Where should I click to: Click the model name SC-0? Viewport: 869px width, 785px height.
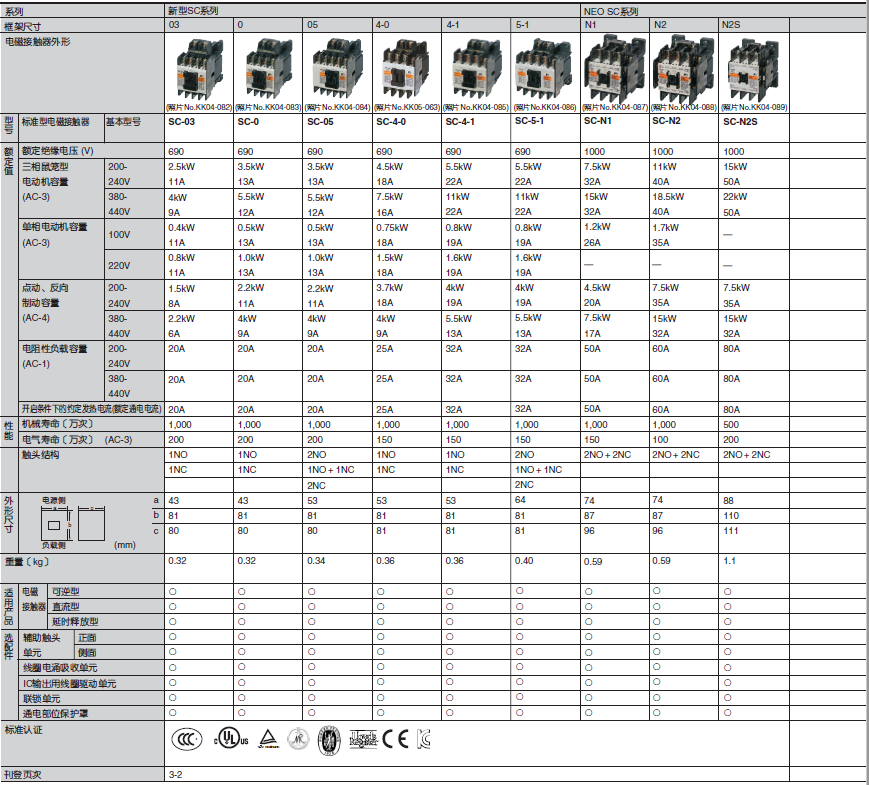coord(248,122)
